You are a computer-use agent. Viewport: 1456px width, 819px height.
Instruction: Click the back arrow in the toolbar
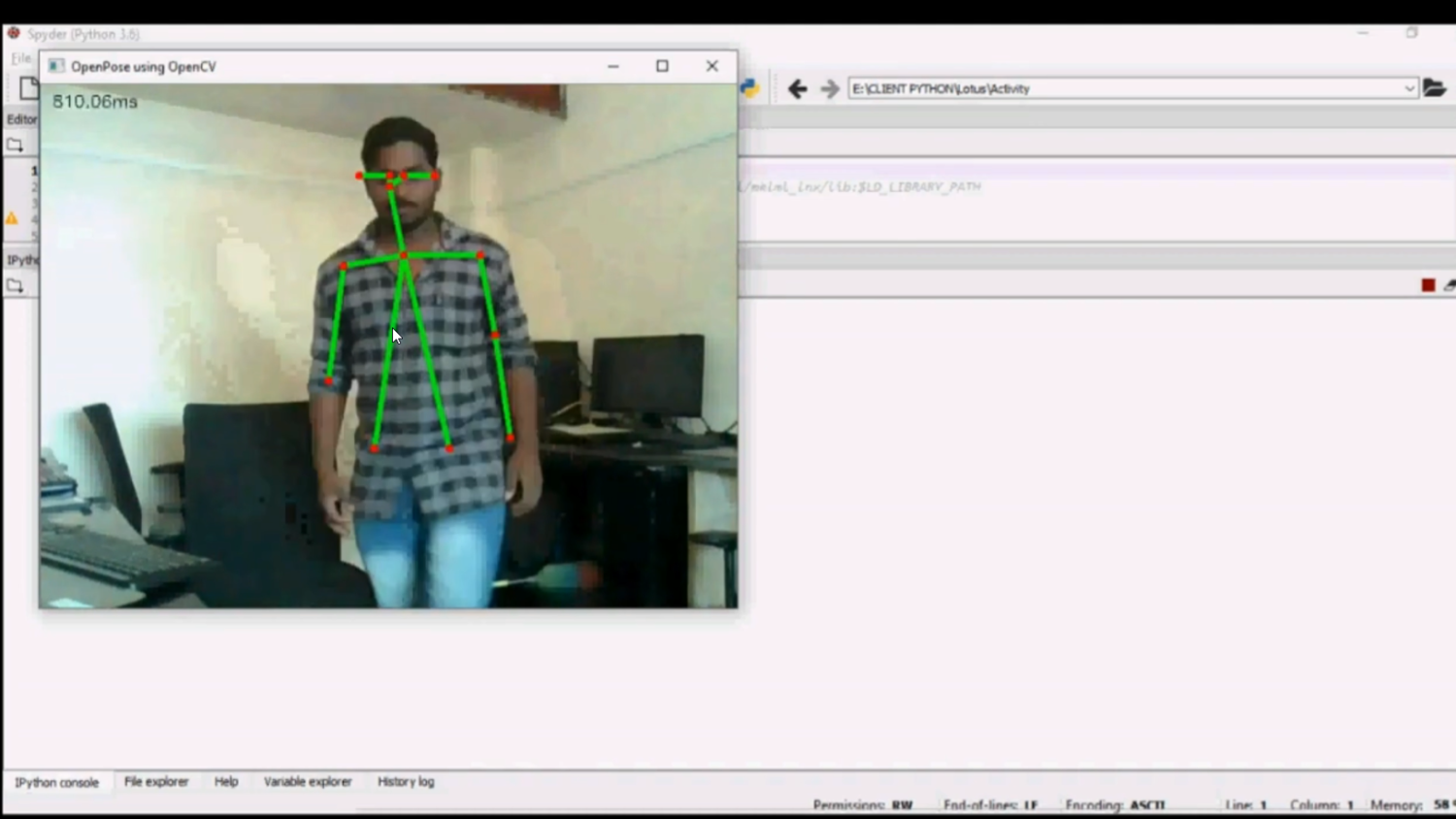point(797,89)
